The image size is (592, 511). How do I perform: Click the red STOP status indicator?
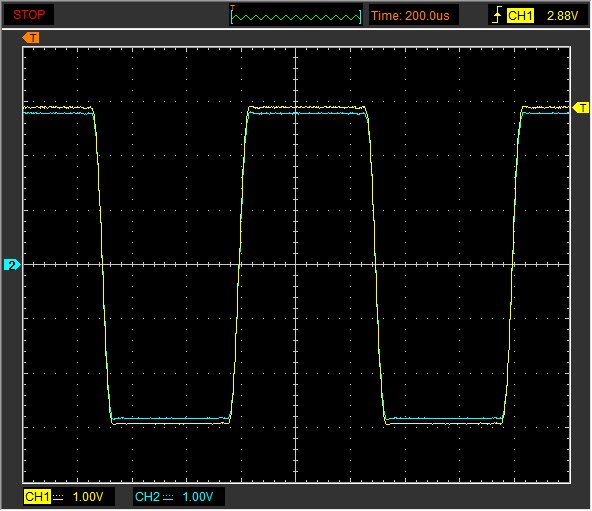29,15
